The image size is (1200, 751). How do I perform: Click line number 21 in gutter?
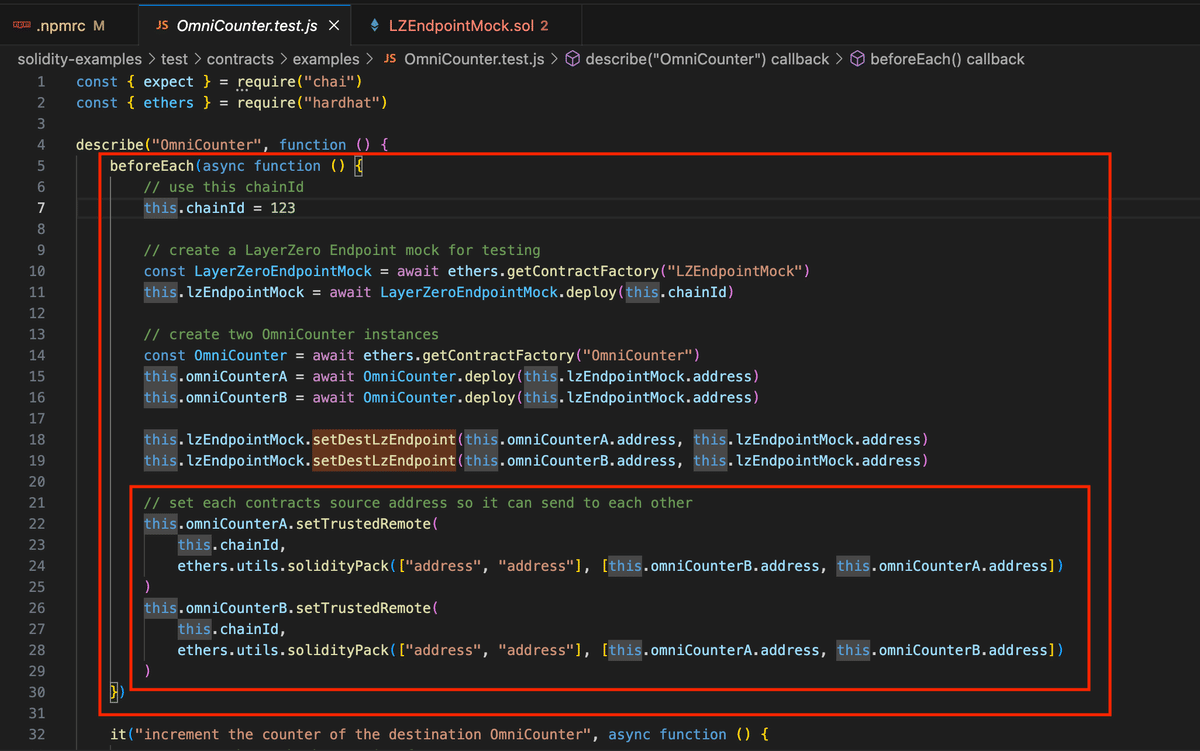[37, 502]
